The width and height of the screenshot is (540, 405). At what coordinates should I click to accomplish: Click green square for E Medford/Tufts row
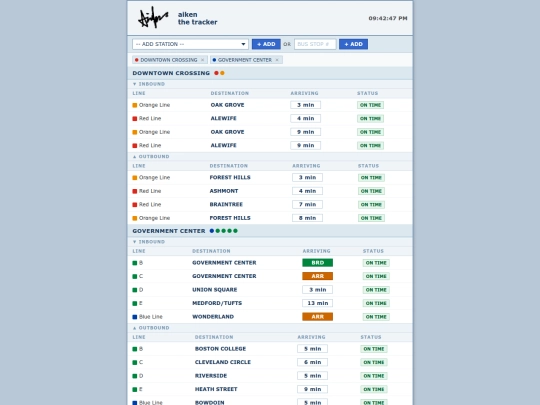coord(135,303)
